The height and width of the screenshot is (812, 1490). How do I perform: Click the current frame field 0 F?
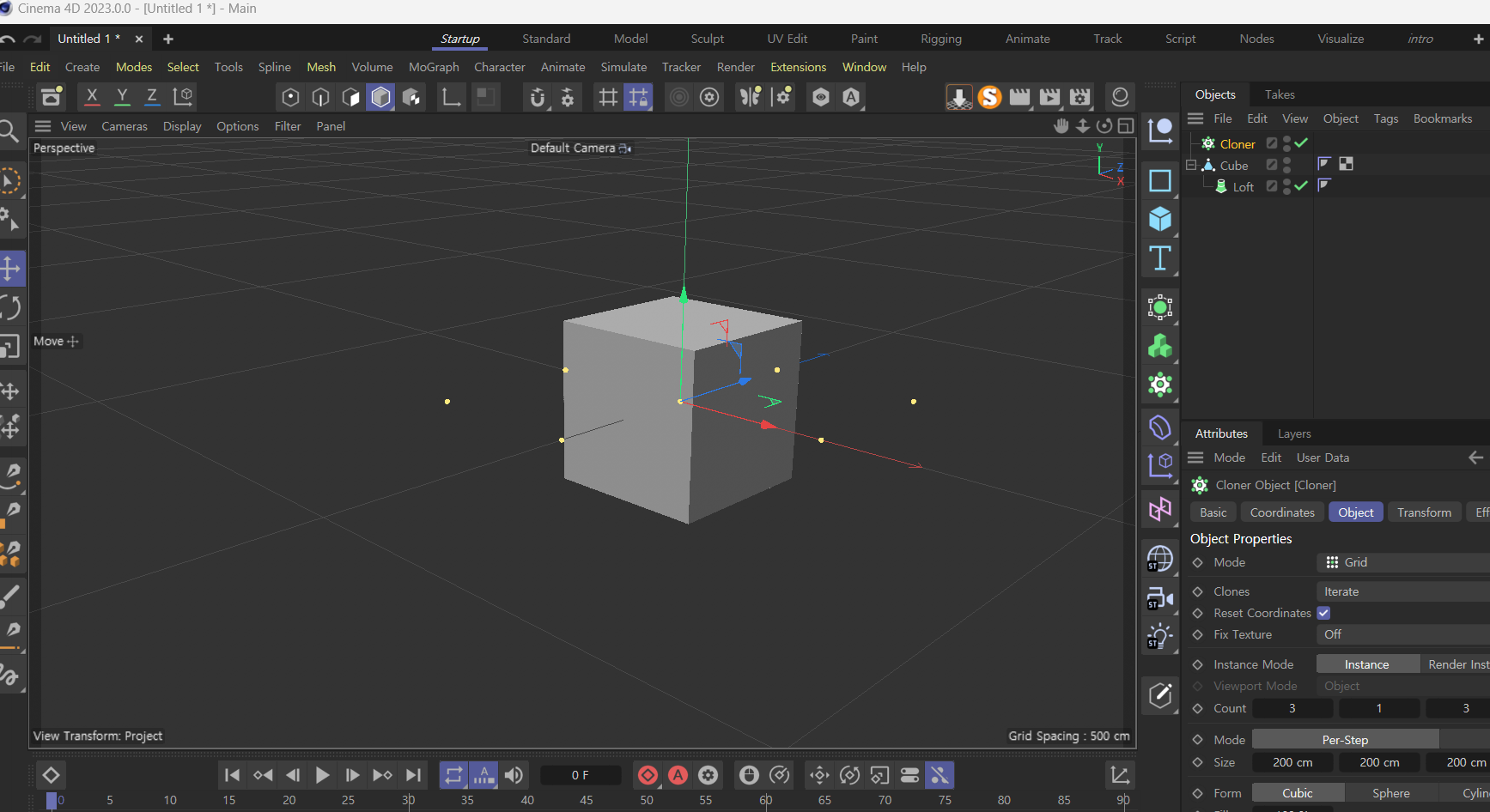[x=581, y=775]
